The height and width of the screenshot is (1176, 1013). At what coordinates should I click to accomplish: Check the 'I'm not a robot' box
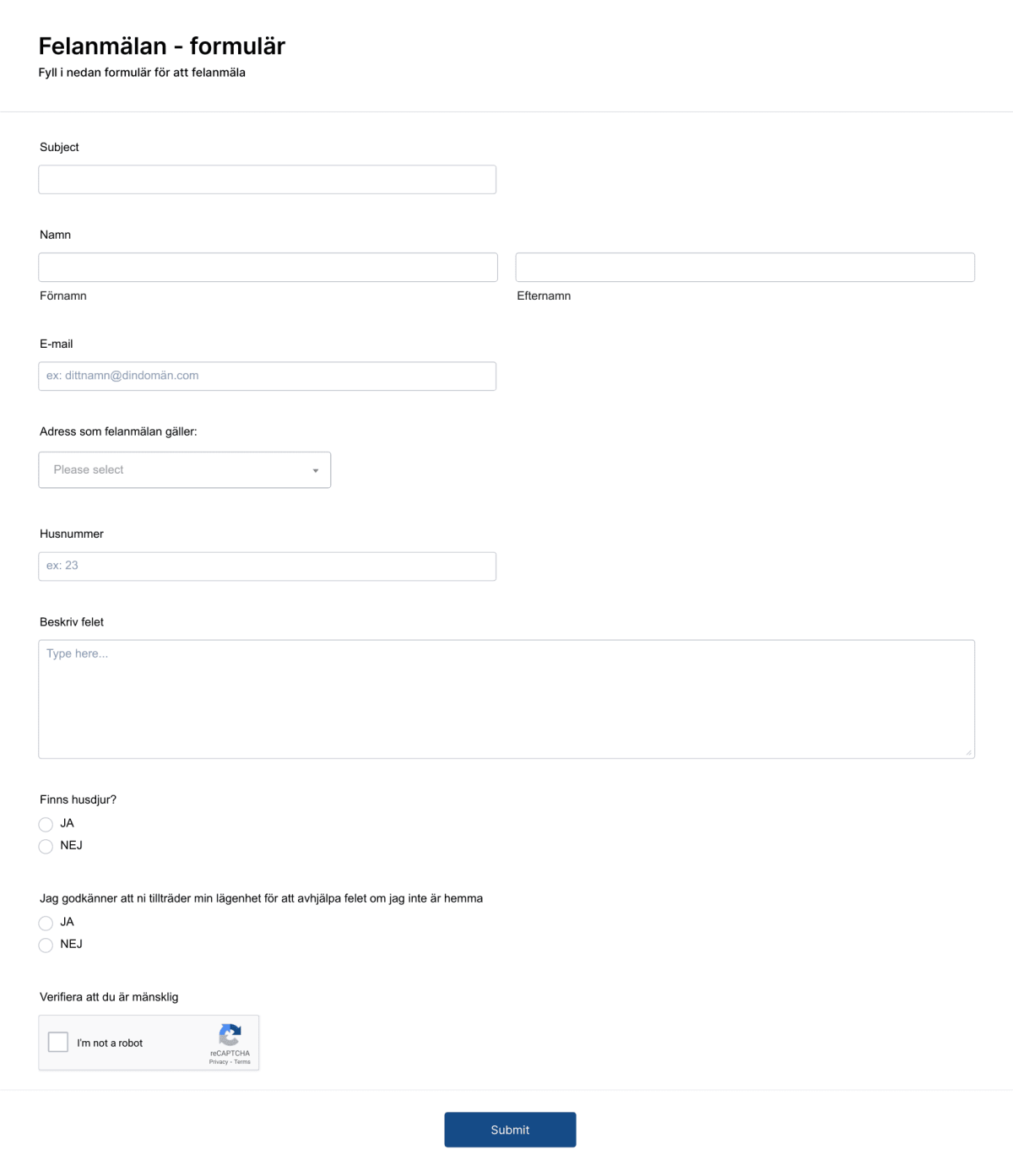[57, 1042]
